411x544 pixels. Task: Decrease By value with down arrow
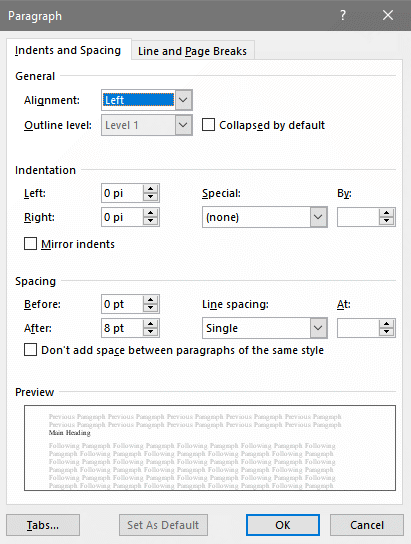tap(386, 221)
